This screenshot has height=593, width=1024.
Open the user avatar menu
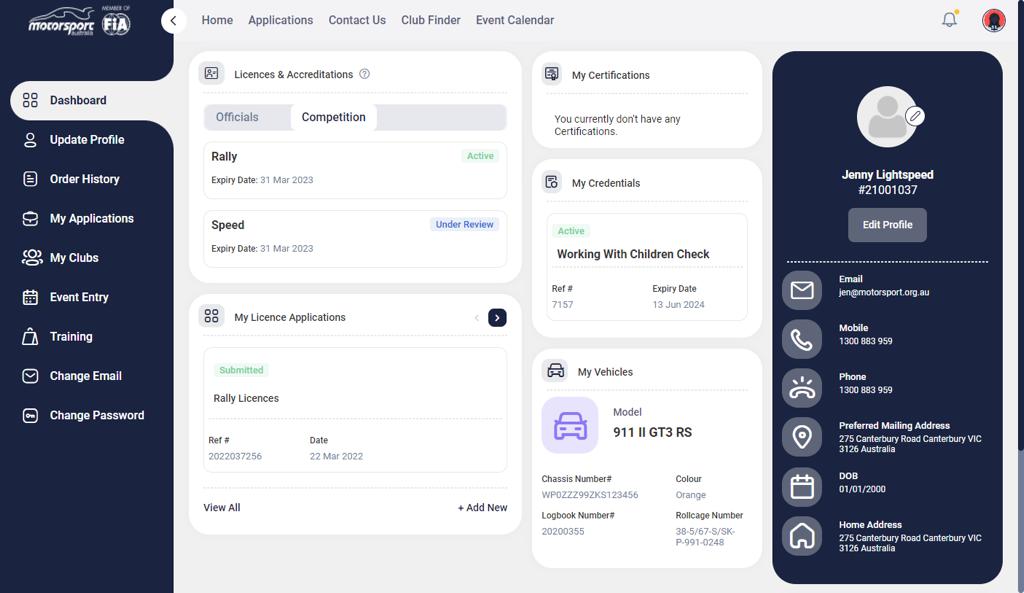[993, 20]
